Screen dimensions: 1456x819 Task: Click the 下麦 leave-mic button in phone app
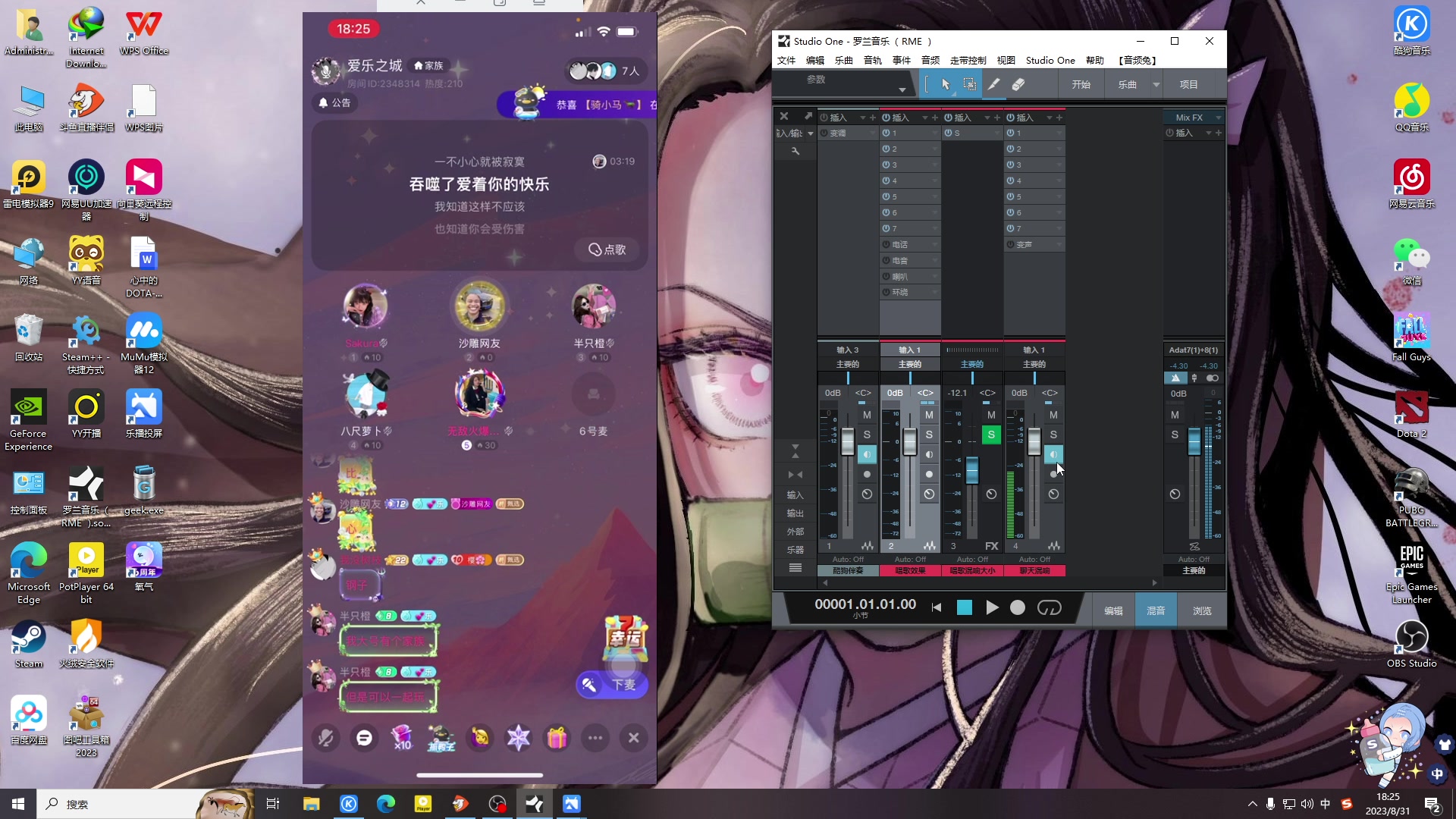pyautogui.click(x=611, y=685)
